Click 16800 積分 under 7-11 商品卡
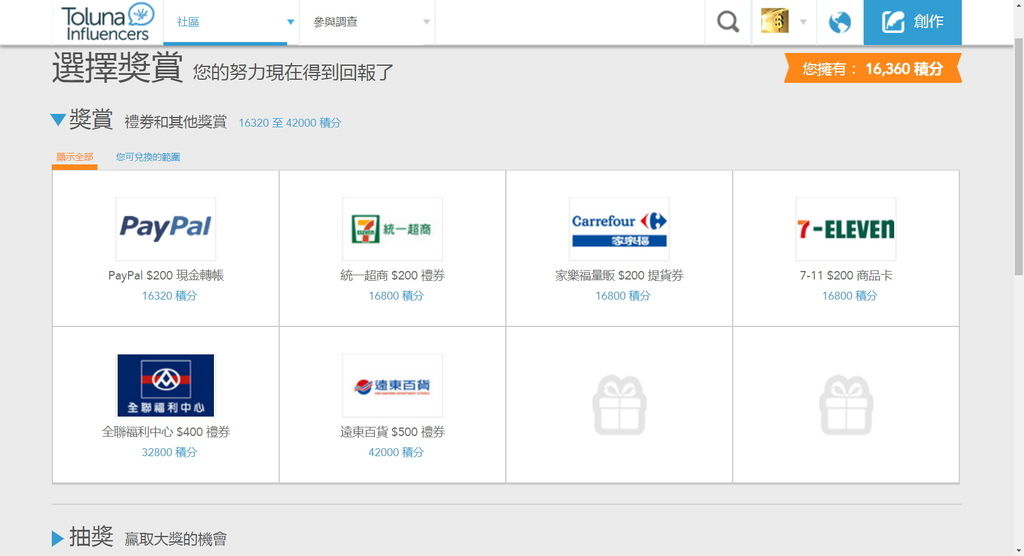This screenshot has width=1024, height=556. tap(849, 296)
